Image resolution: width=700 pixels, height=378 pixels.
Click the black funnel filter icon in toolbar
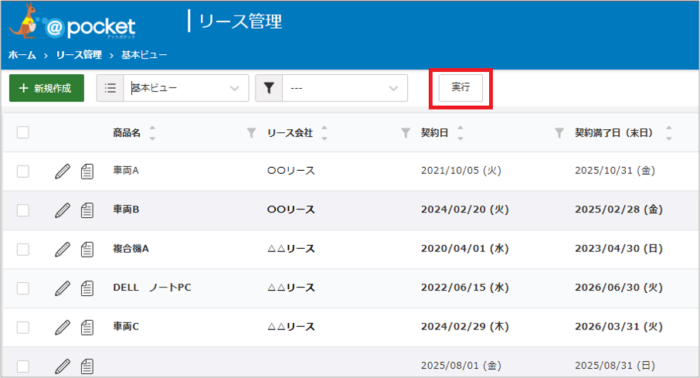pos(269,88)
